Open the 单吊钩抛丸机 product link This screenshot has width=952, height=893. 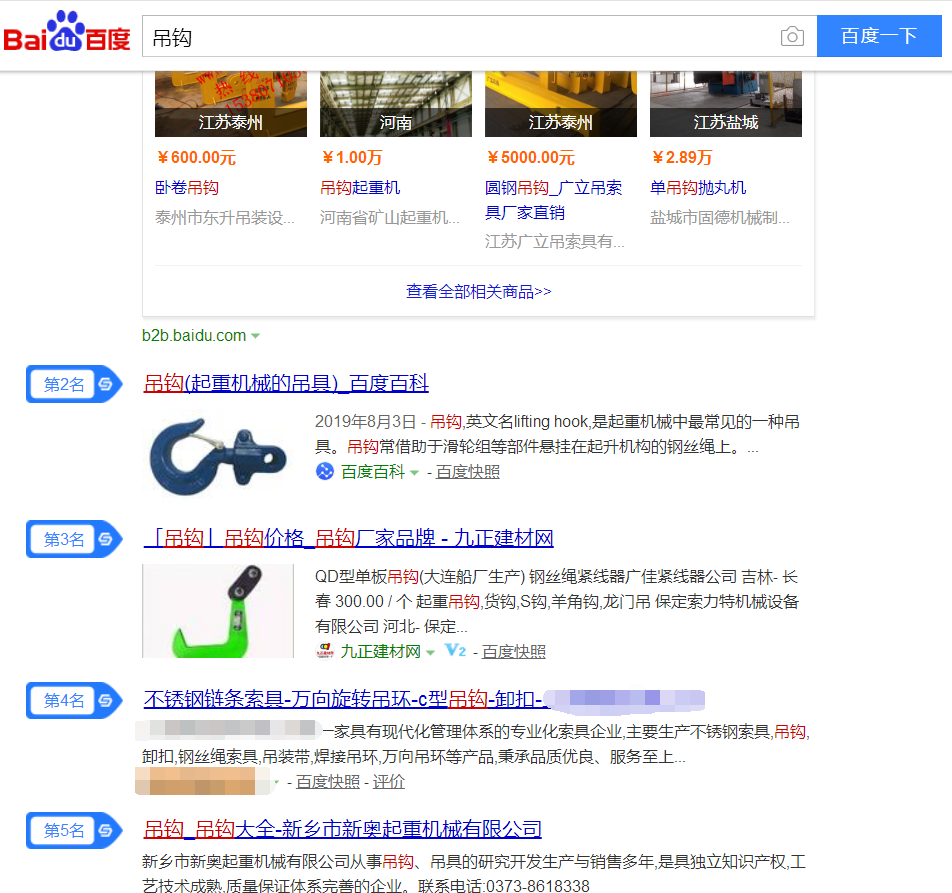698,188
